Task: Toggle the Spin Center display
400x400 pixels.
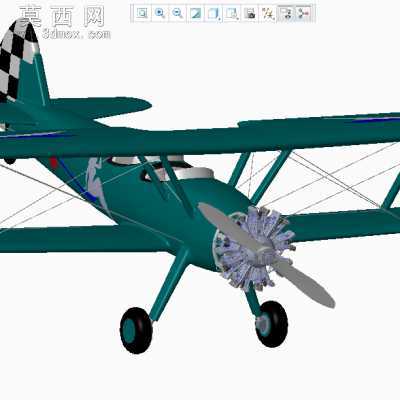Action: tap(304, 14)
